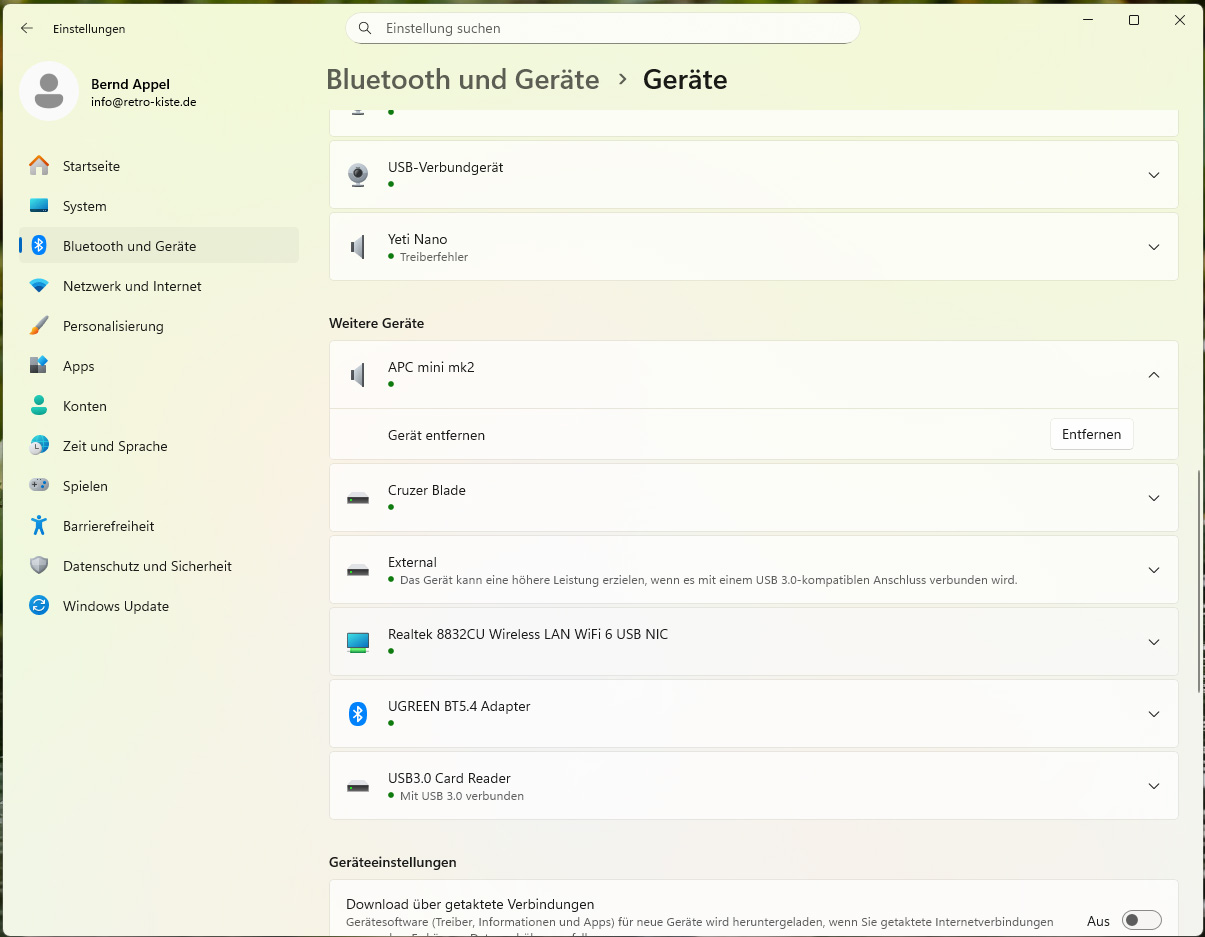Click the Bluetooth icon beside UGREEN BT5.4 Adapter
The image size is (1205, 937).
tap(358, 714)
